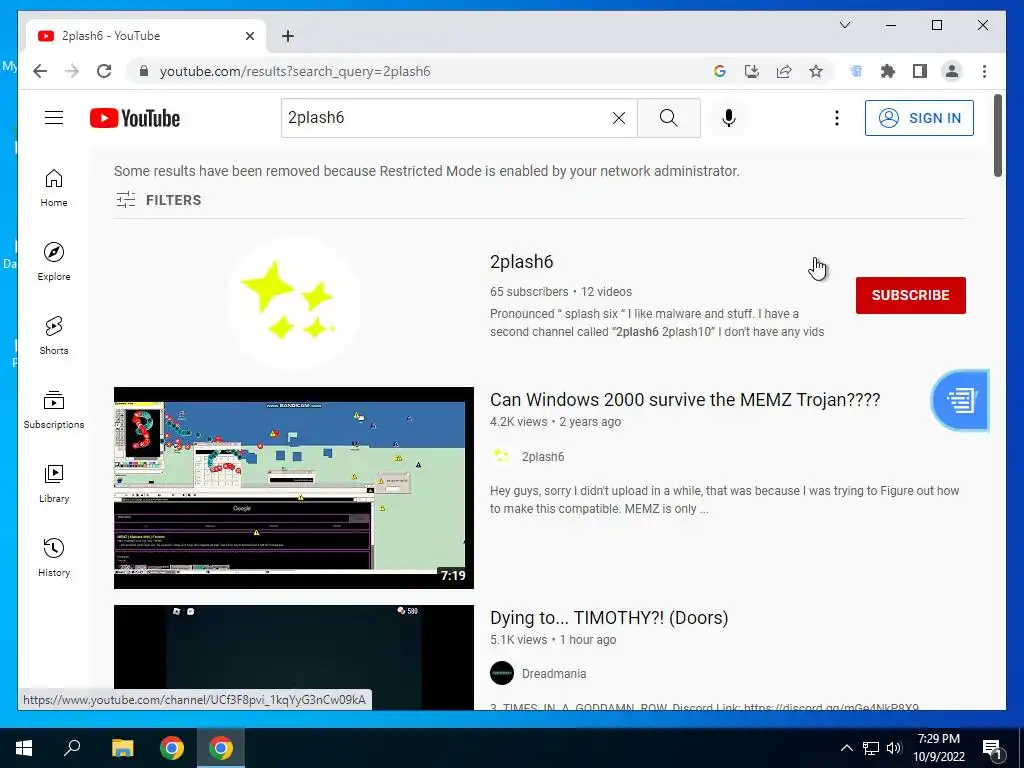This screenshot has width=1024, height=768.
Task: Bookmark this page with star icon
Action: 816,71
